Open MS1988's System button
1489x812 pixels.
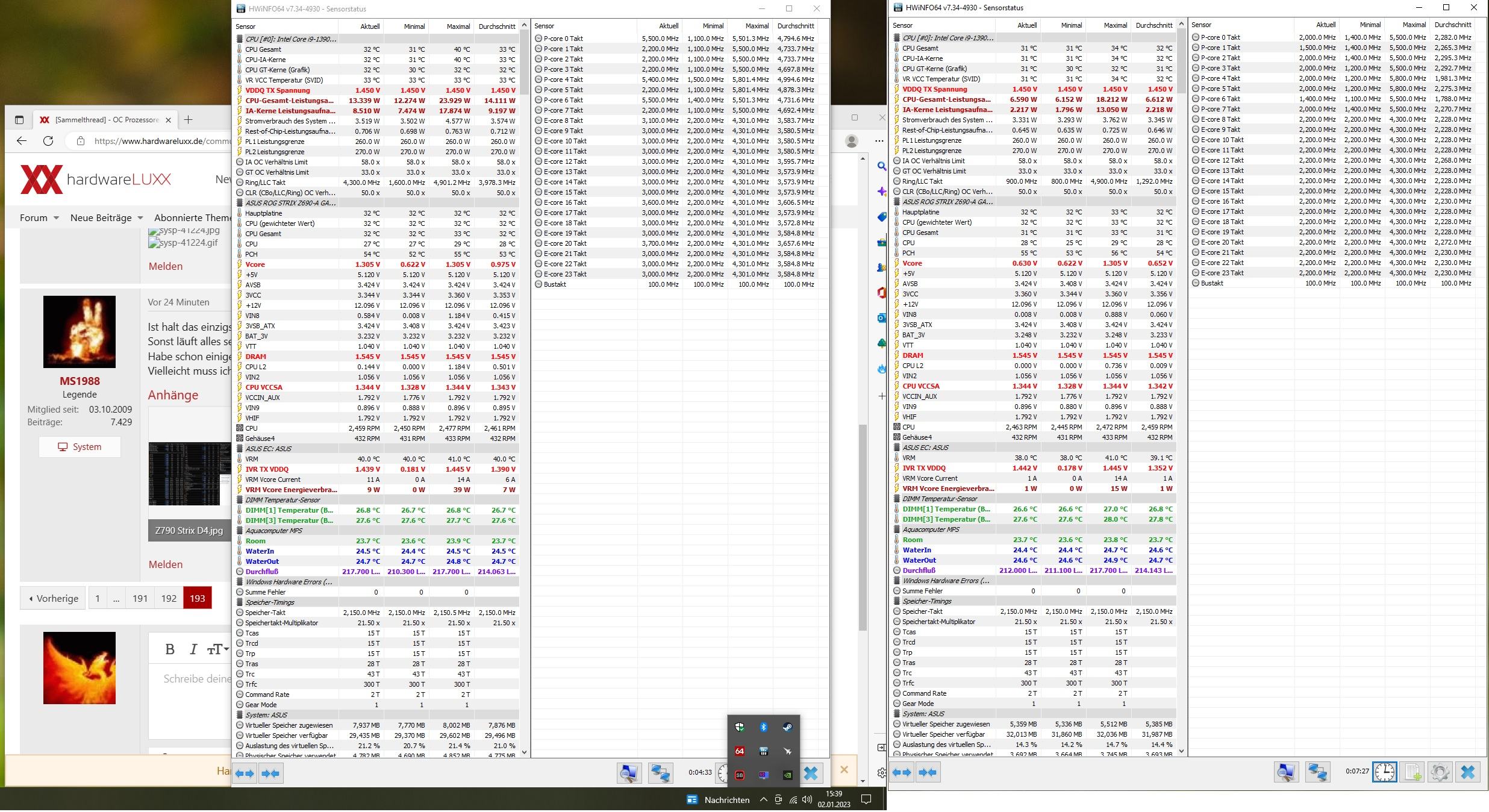pos(80,447)
